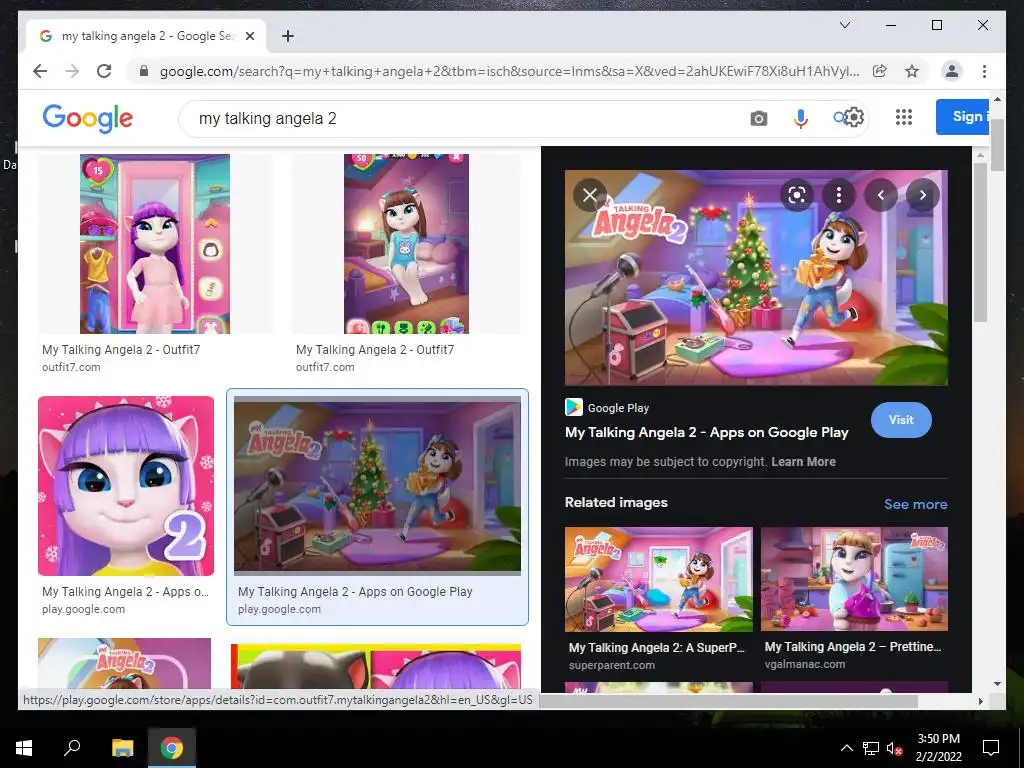Open the Windows Start menu

coord(24,748)
